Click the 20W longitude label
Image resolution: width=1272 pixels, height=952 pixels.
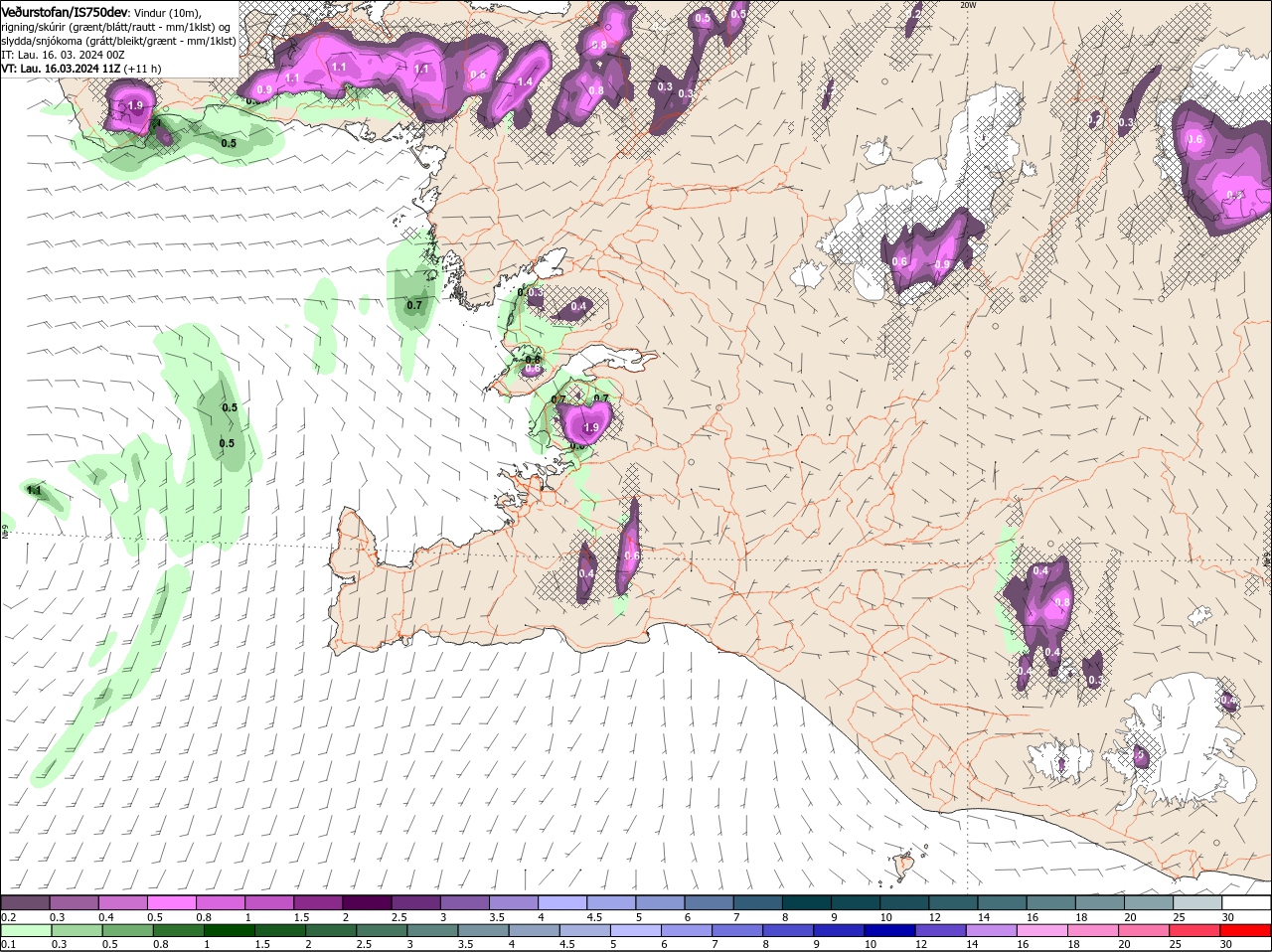pyautogui.click(x=969, y=5)
